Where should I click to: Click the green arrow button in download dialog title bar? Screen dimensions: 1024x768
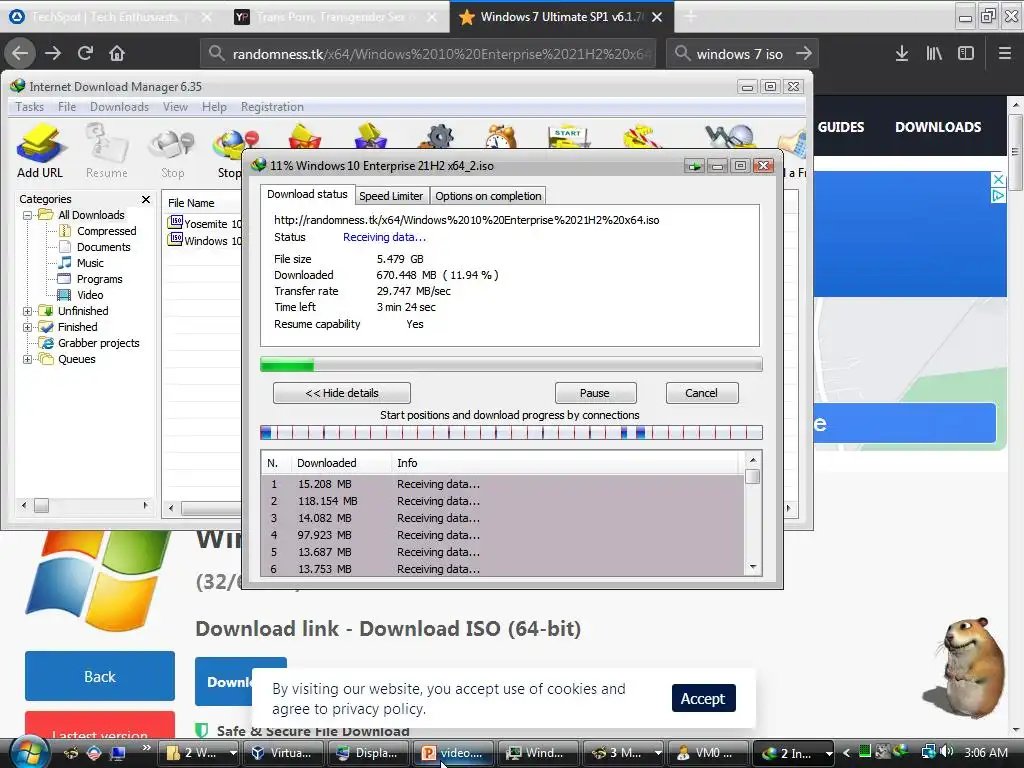tap(694, 166)
